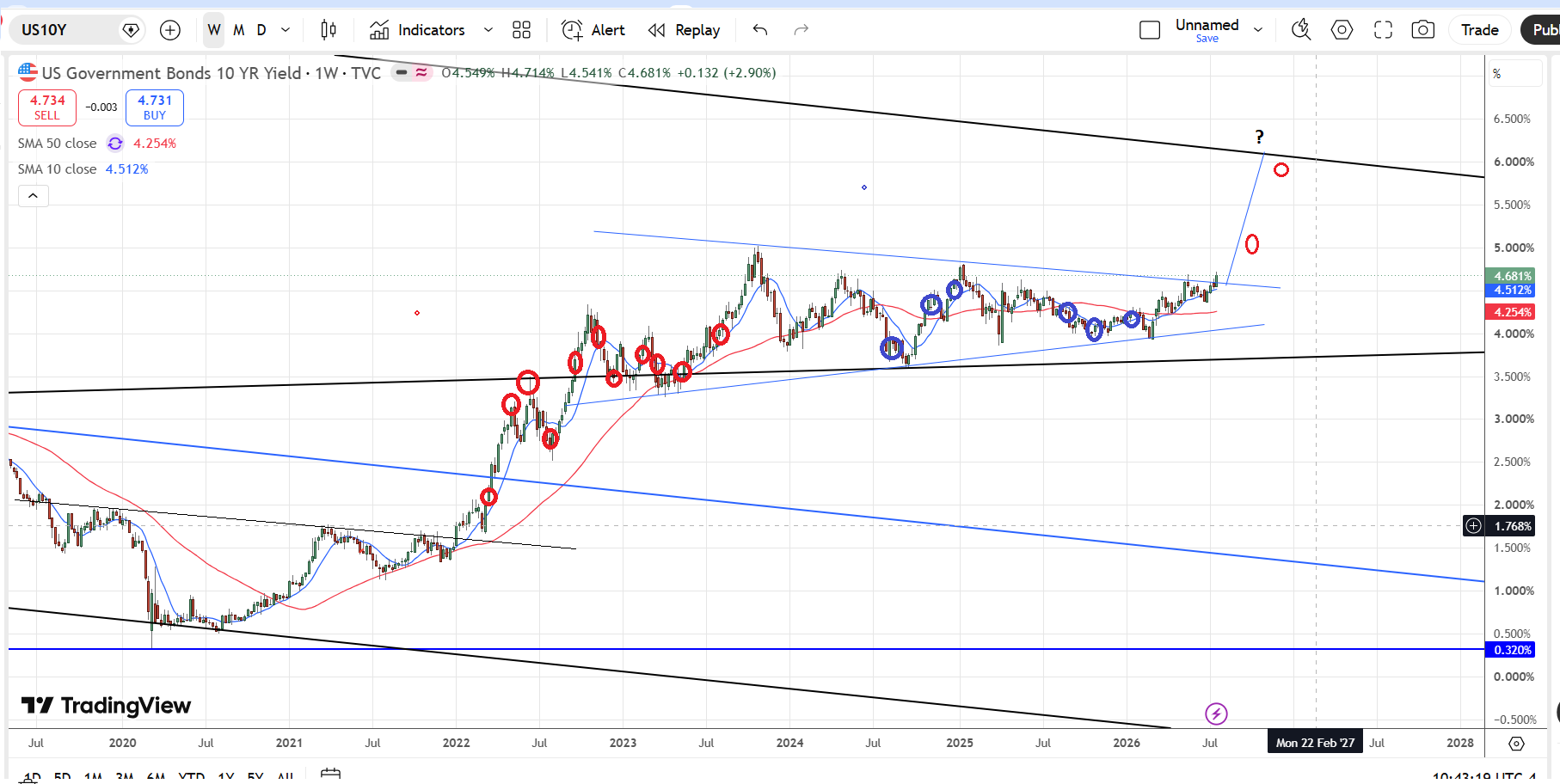Select the W weekly timeframe
1560x784 pixels.
214,30
